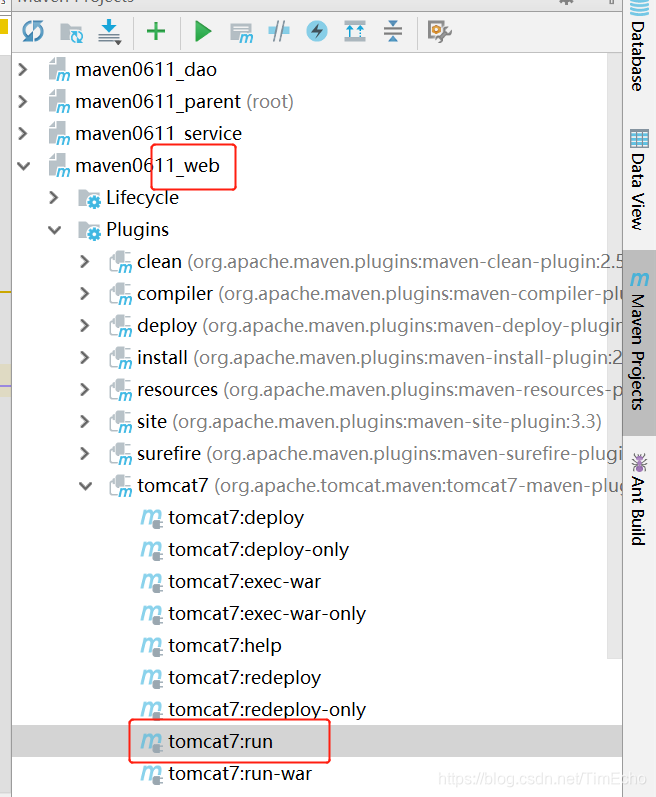Expand the site plugin node
This screenshot has height=797, width=656.
pyautogui.click(x=84, y=422)
